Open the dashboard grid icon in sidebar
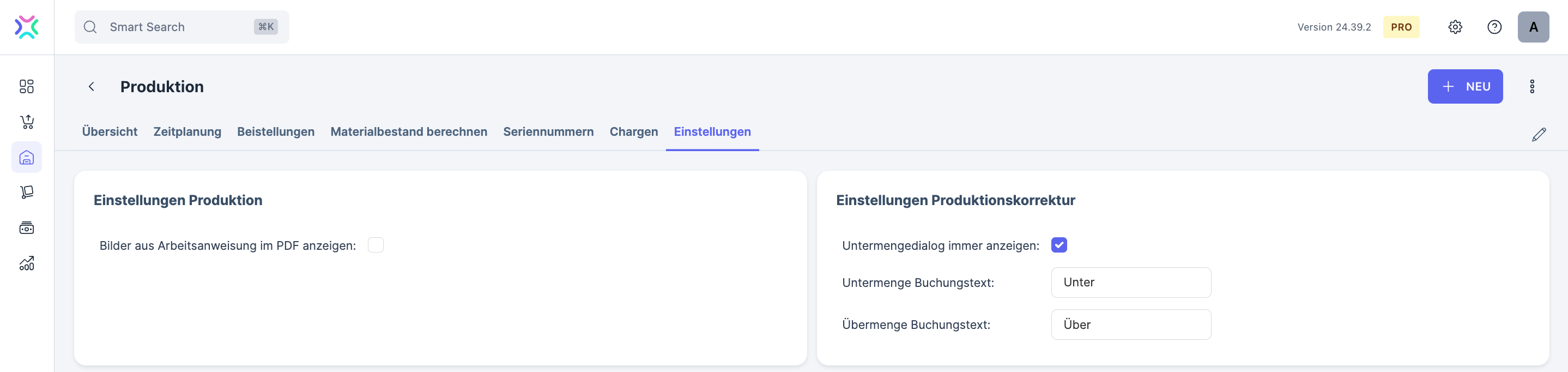The height and width of the screenshot is (372, 1568). [x=27, y=87]
